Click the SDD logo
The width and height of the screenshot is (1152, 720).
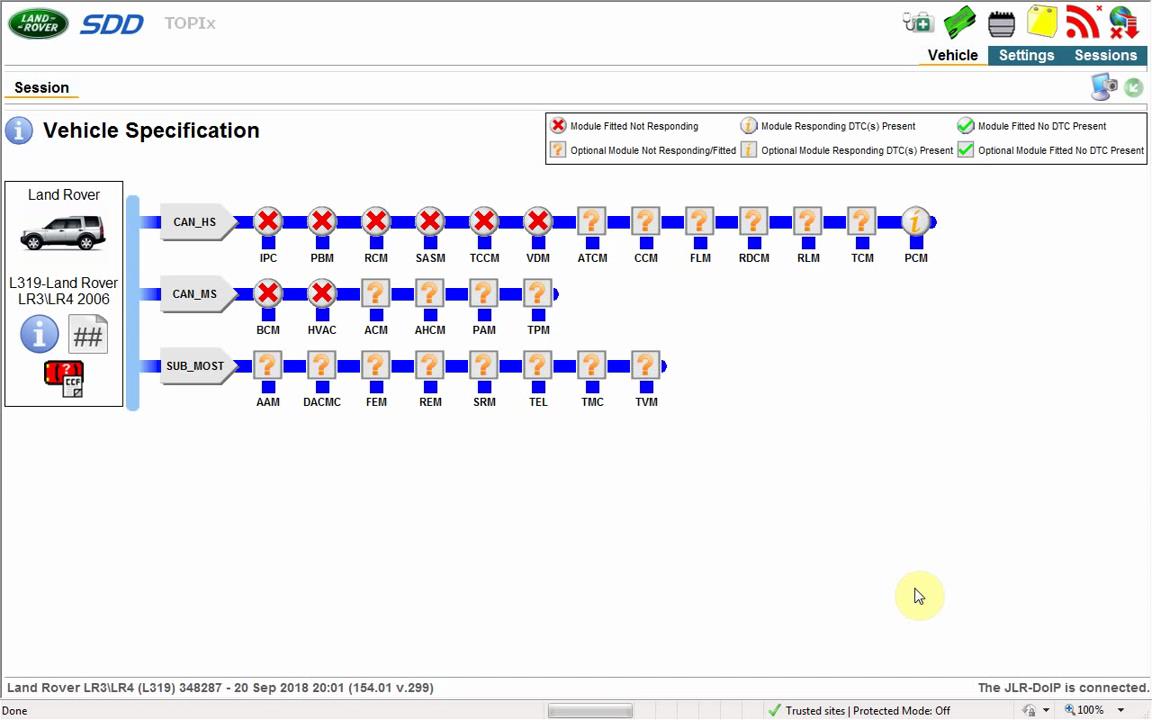pos(112,24)
